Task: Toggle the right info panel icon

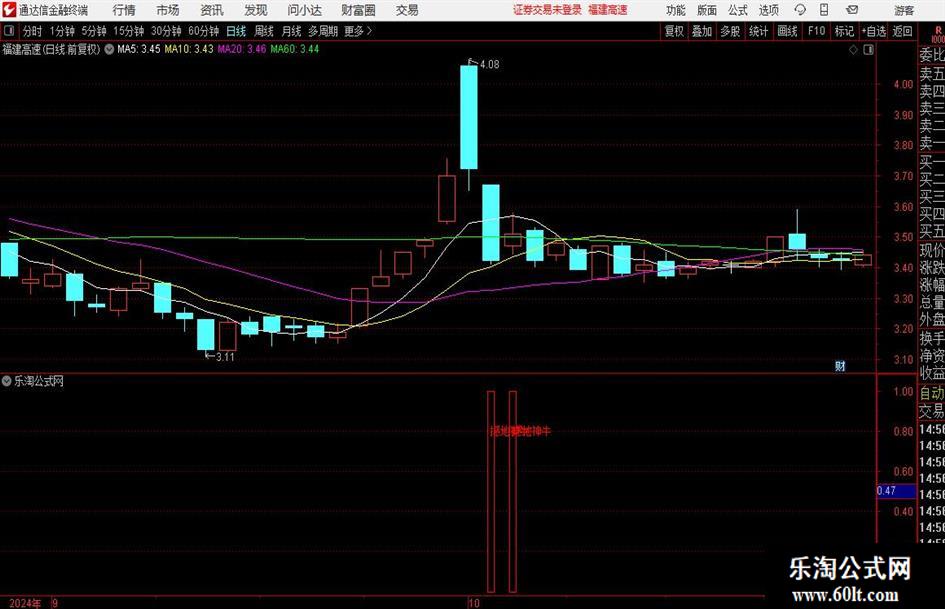Action: click(x=868, y=50)
